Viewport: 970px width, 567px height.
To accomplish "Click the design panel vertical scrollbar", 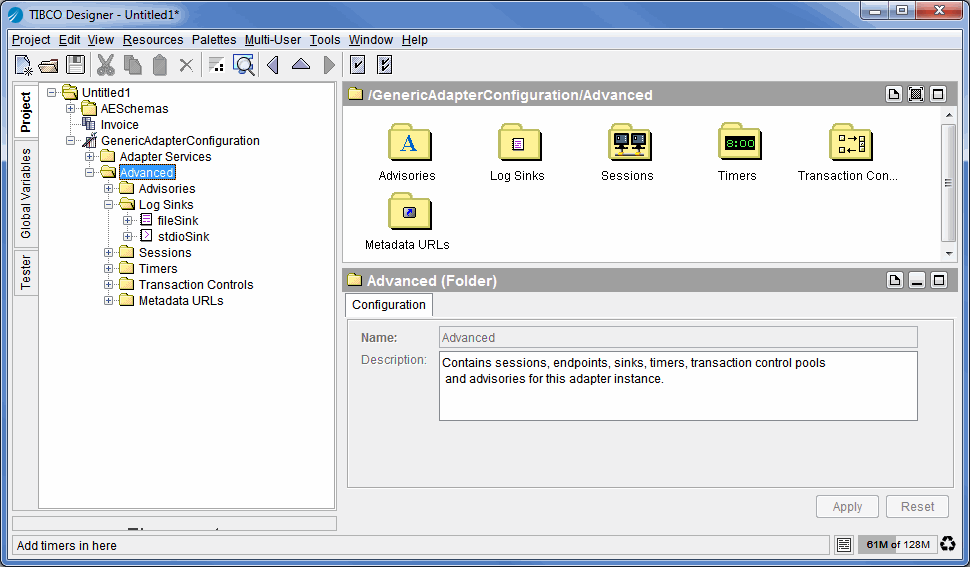I will [948, 182].
